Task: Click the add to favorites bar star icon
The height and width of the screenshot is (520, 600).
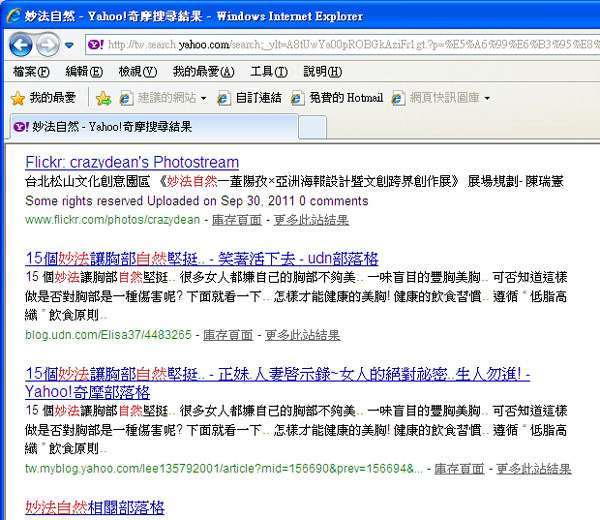Action: tap(103, 98)
